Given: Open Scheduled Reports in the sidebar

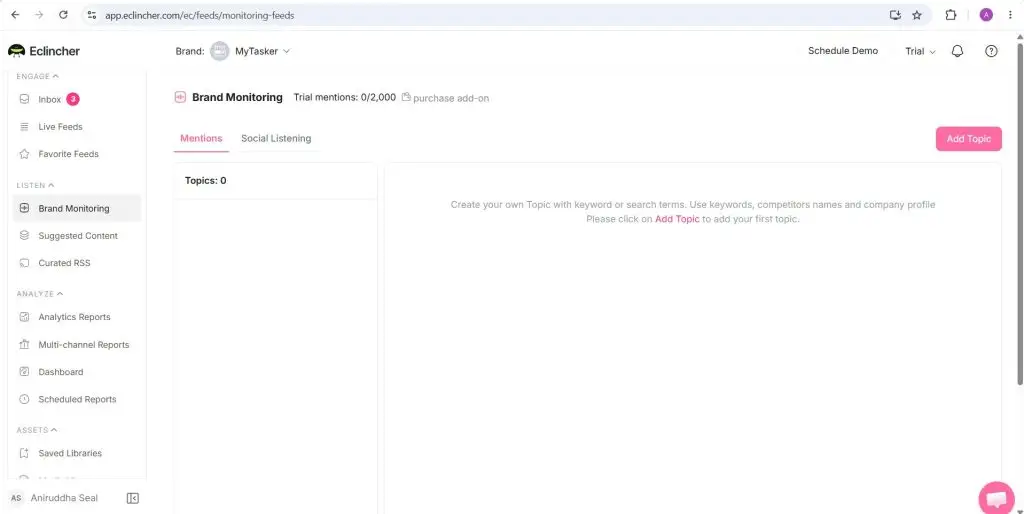Looking at the screenshot, I should (x=77, y=399).
